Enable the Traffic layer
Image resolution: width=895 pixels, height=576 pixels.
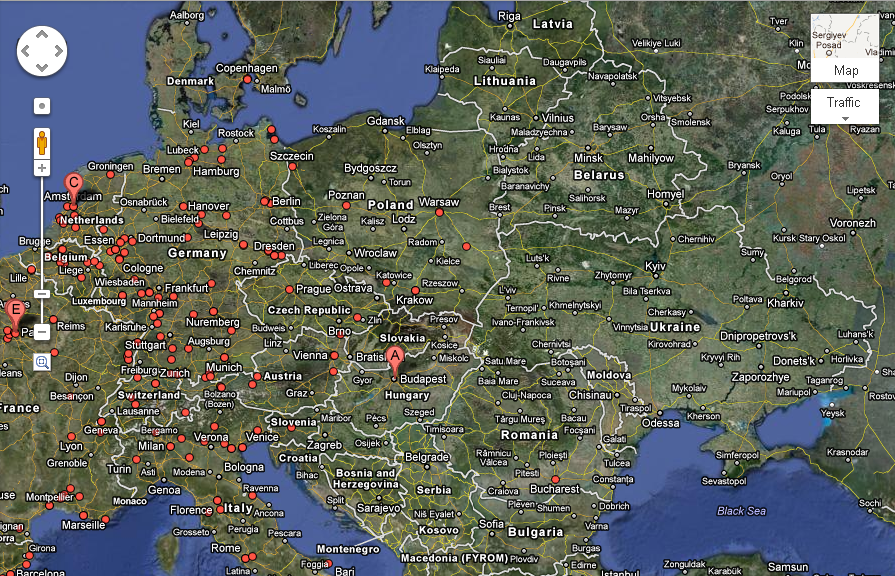844,103
